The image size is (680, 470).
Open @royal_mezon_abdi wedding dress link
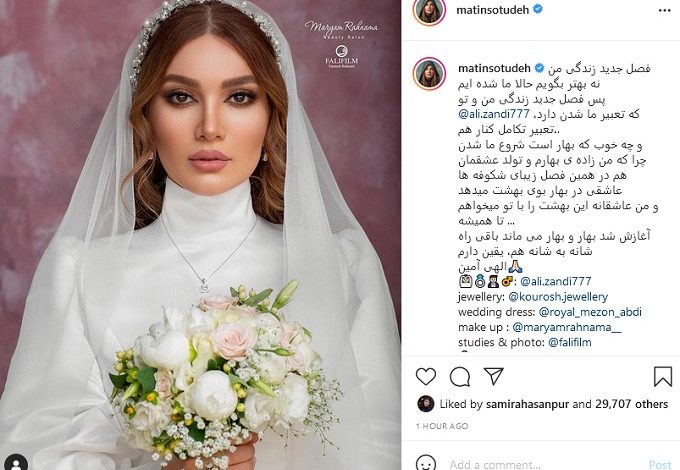[590, 312]
